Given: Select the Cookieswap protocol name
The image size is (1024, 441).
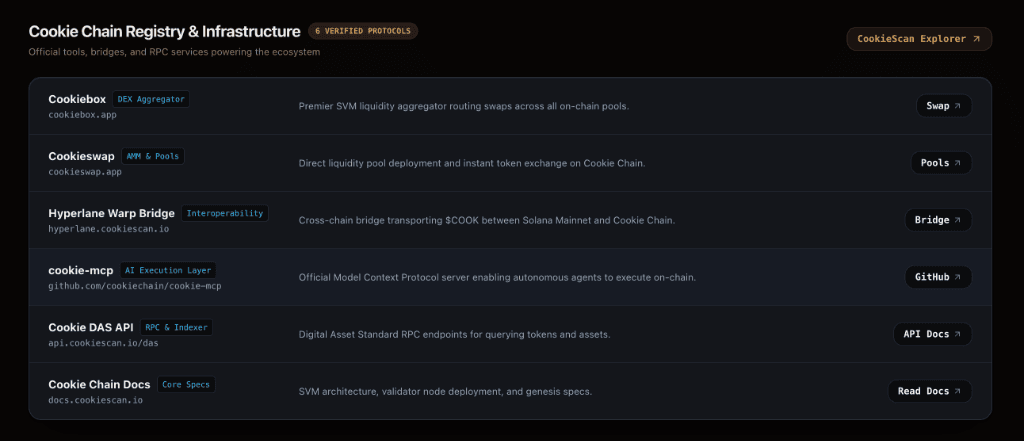Looking at the screenshot, I should click(x=82, y=156).
